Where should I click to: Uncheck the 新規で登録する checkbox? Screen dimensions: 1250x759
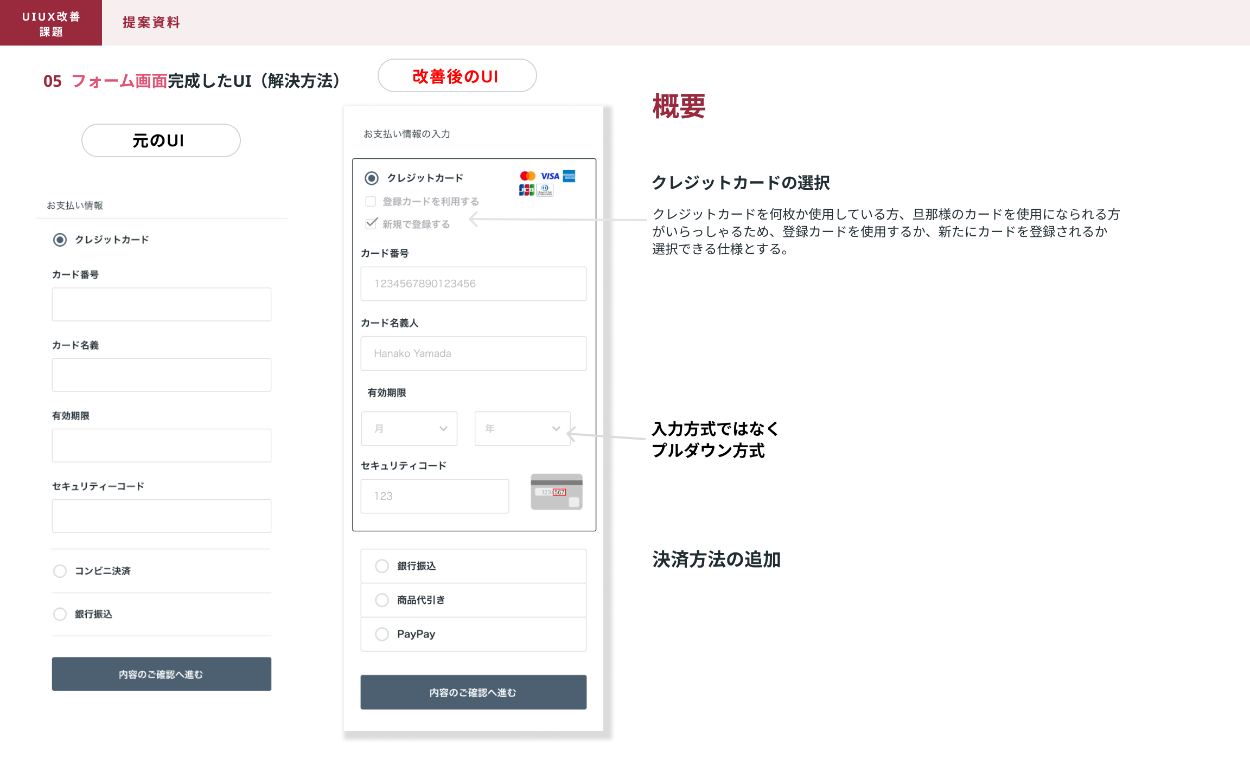371,223
